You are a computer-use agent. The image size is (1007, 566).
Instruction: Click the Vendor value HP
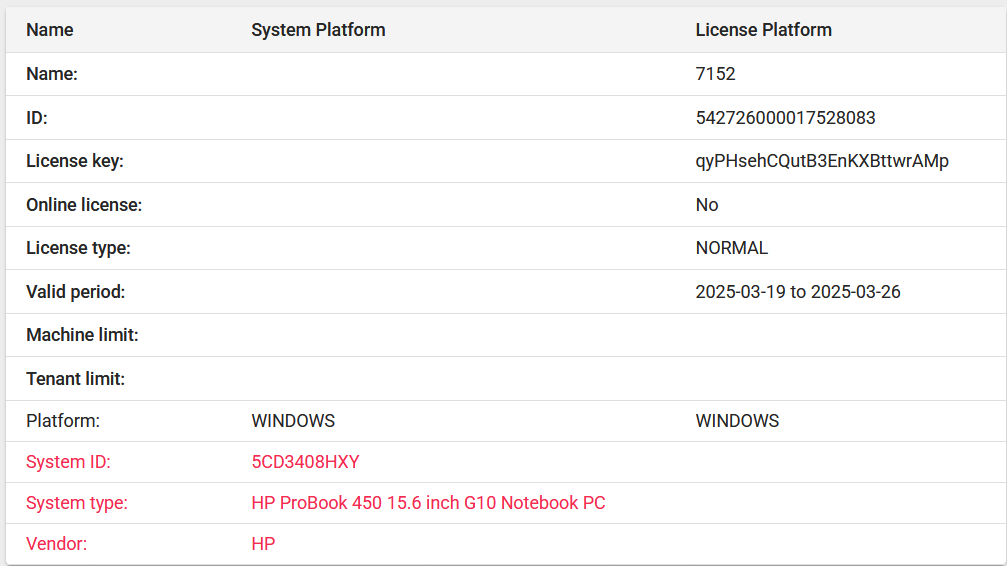point(263,544)
